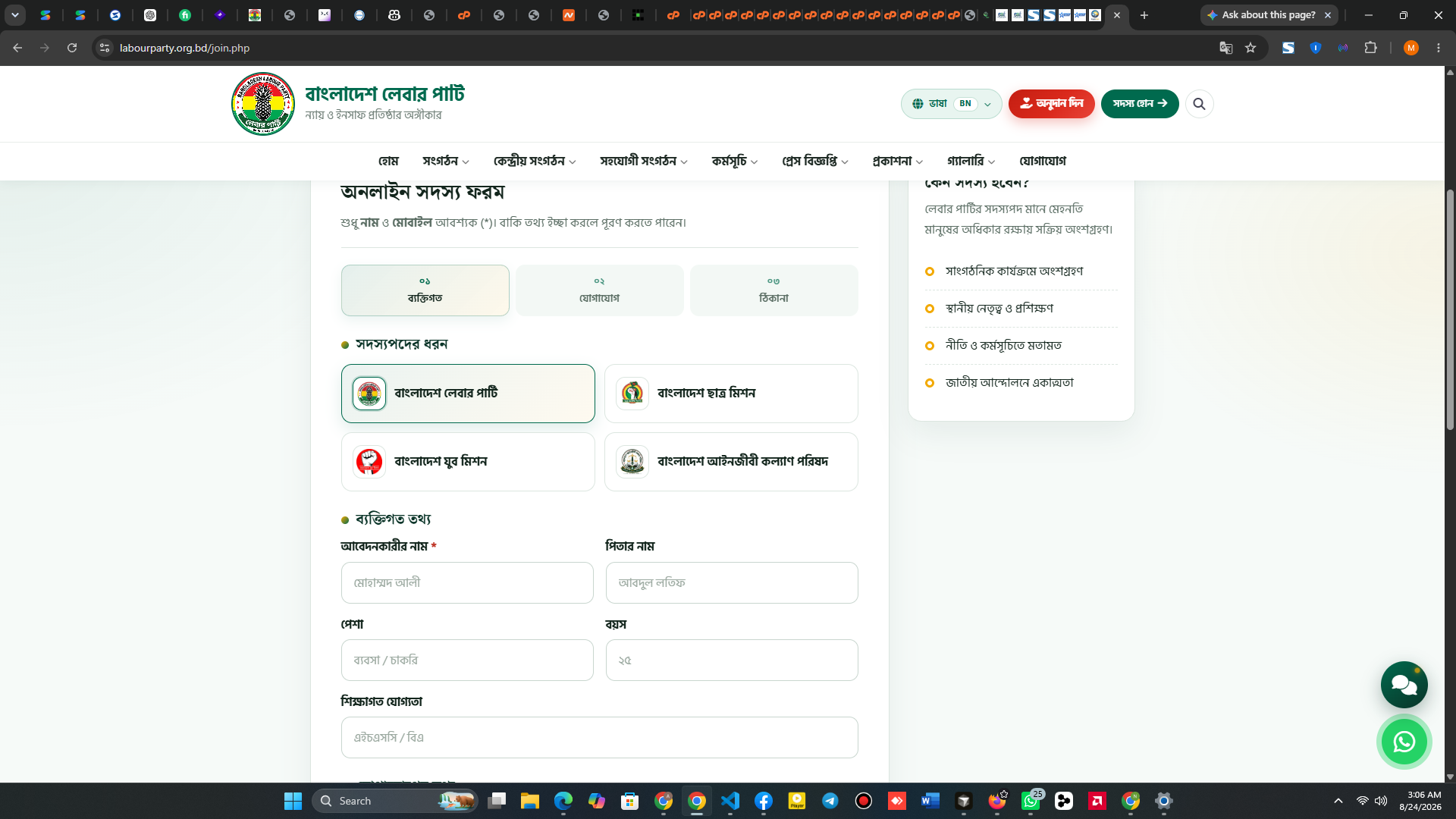Click the address bar URL labourparty.org.bd/join.php
This screenshot has width=1456, height=819.
click(184, 48)
